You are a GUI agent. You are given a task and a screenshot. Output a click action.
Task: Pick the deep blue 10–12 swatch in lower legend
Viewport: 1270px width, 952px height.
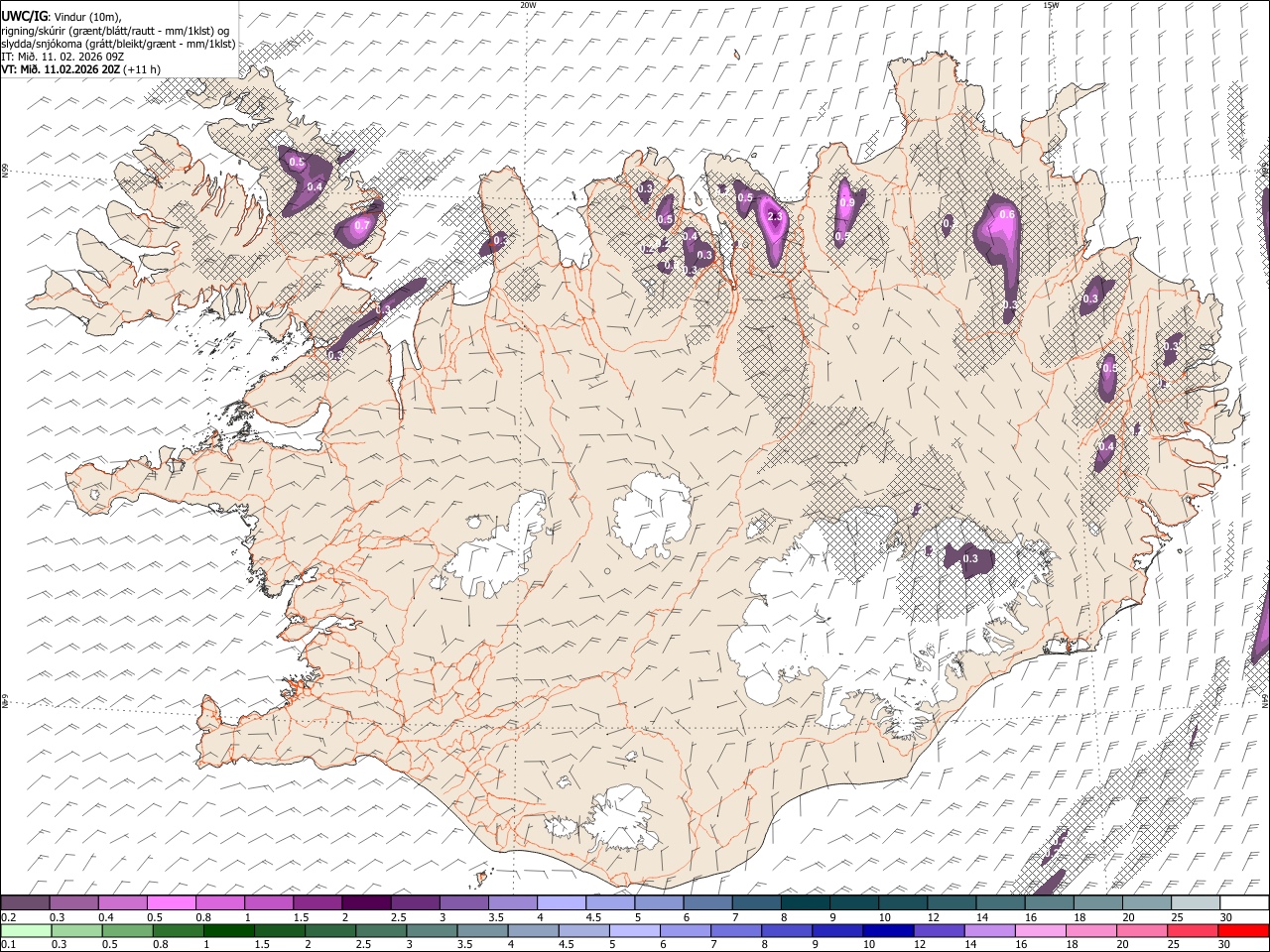pyautogui.click(x=888, y=930)
